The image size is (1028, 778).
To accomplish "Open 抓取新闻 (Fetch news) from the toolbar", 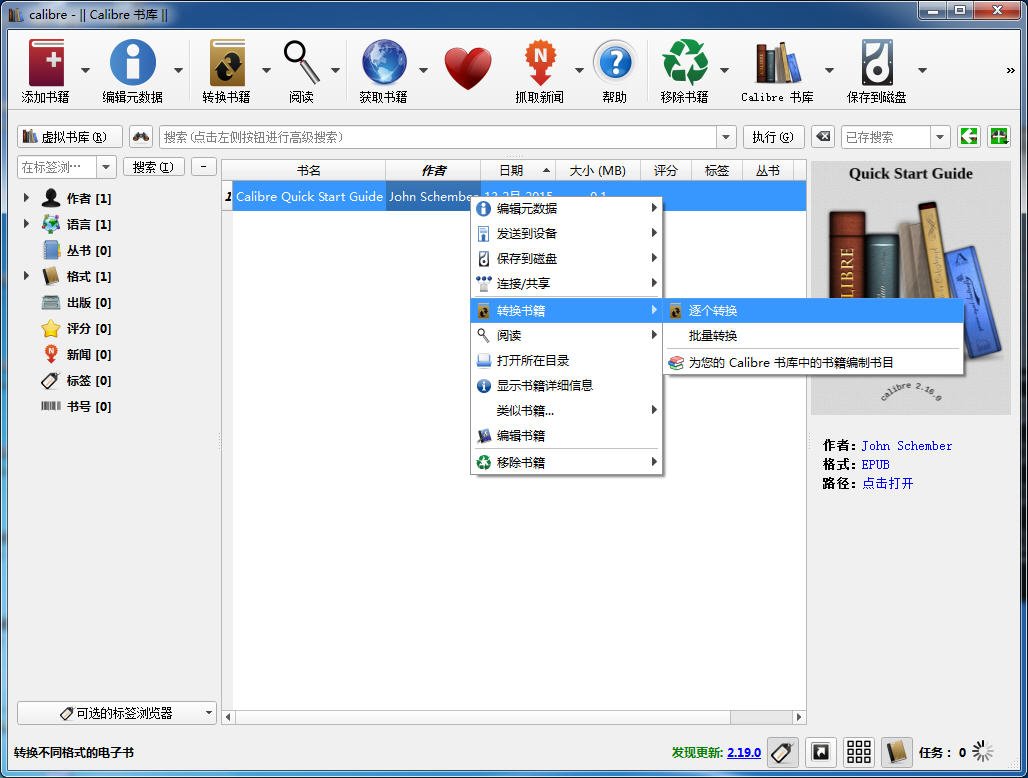I will (539, 64).
